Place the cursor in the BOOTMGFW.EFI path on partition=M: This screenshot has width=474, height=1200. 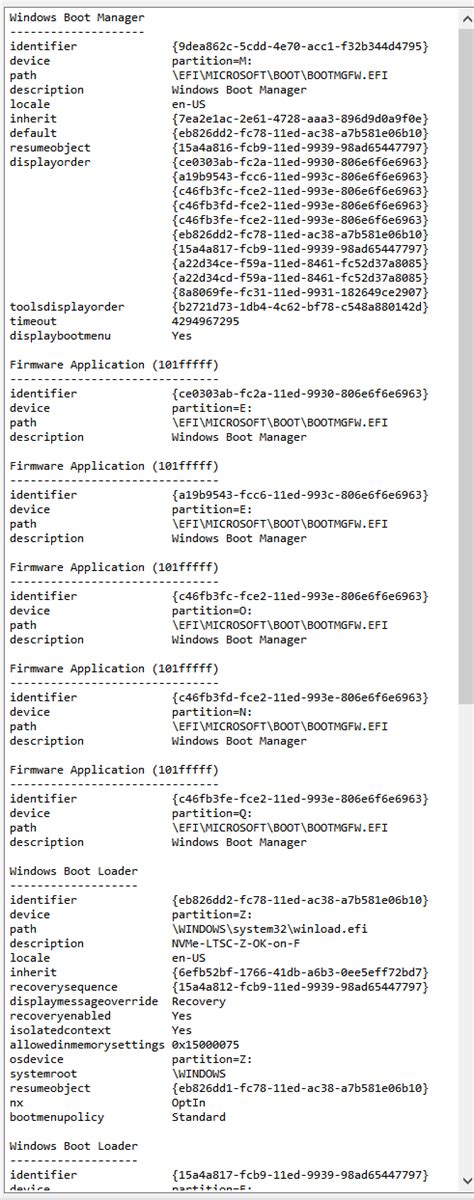point(279,75)
